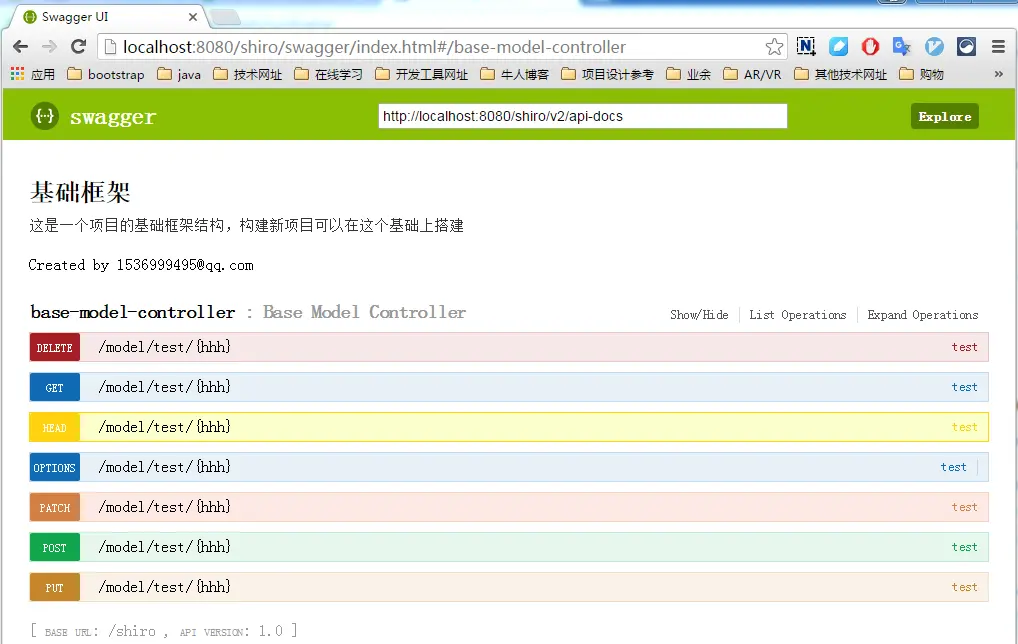The height and width of the screenshot is (644, 1018).
Task: Open the 项目设计参考 bookmarks folder
Action: click(608, 74)
